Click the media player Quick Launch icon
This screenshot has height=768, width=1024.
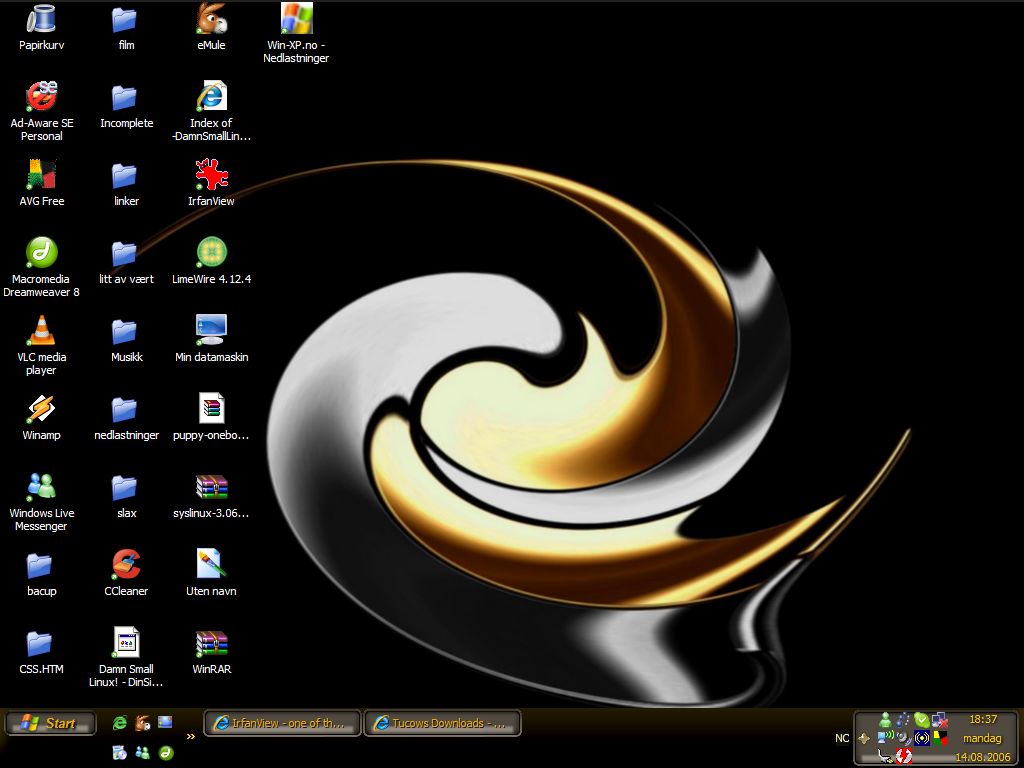119,753
